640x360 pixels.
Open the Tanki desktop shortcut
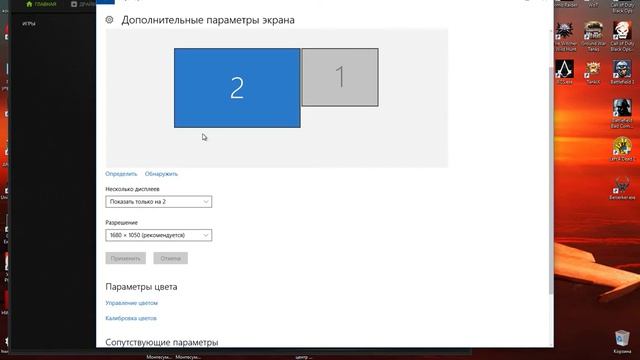(593, 73)
